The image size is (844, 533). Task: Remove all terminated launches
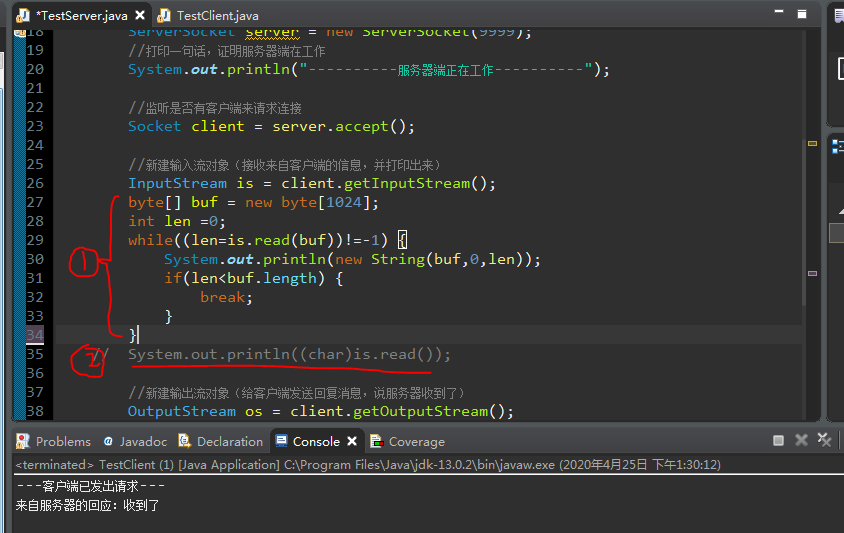(824, 439)
